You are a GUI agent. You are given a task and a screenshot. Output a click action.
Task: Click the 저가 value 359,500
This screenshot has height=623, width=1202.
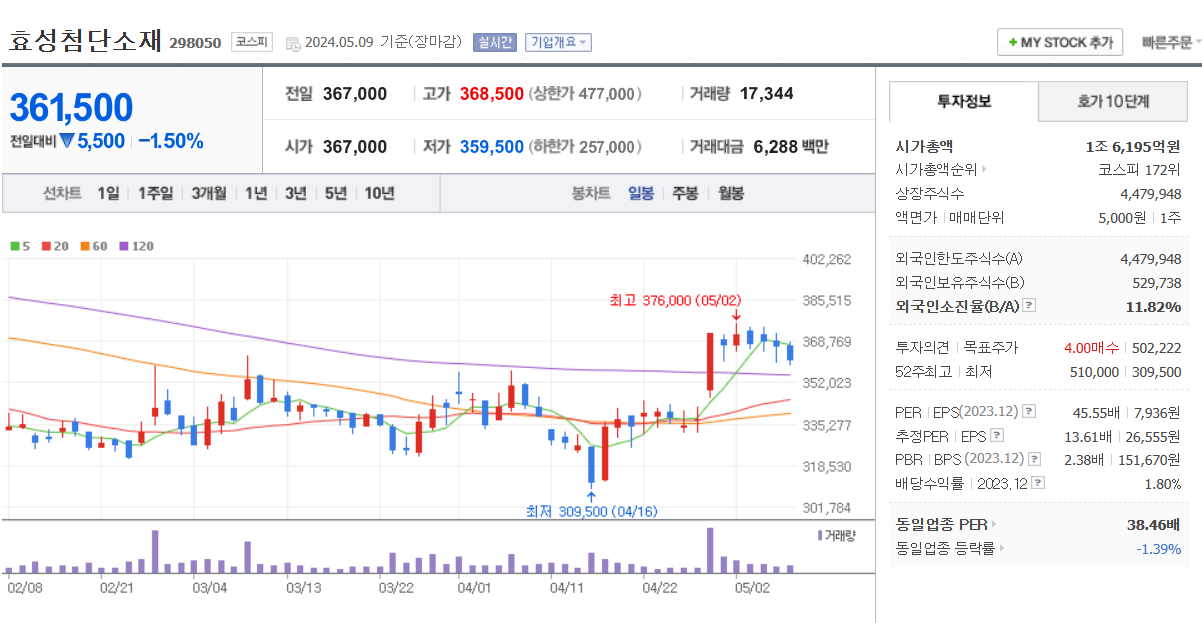coord(492,147)
